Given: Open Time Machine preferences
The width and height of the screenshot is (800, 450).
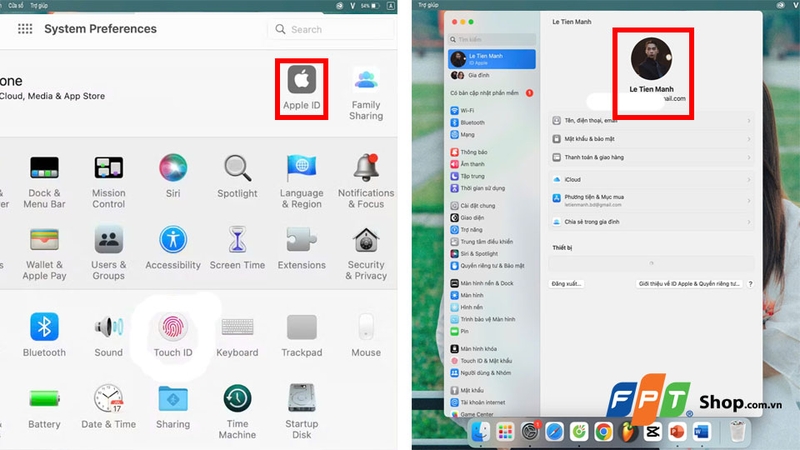Looking at the screenshot, I should 237,412.
